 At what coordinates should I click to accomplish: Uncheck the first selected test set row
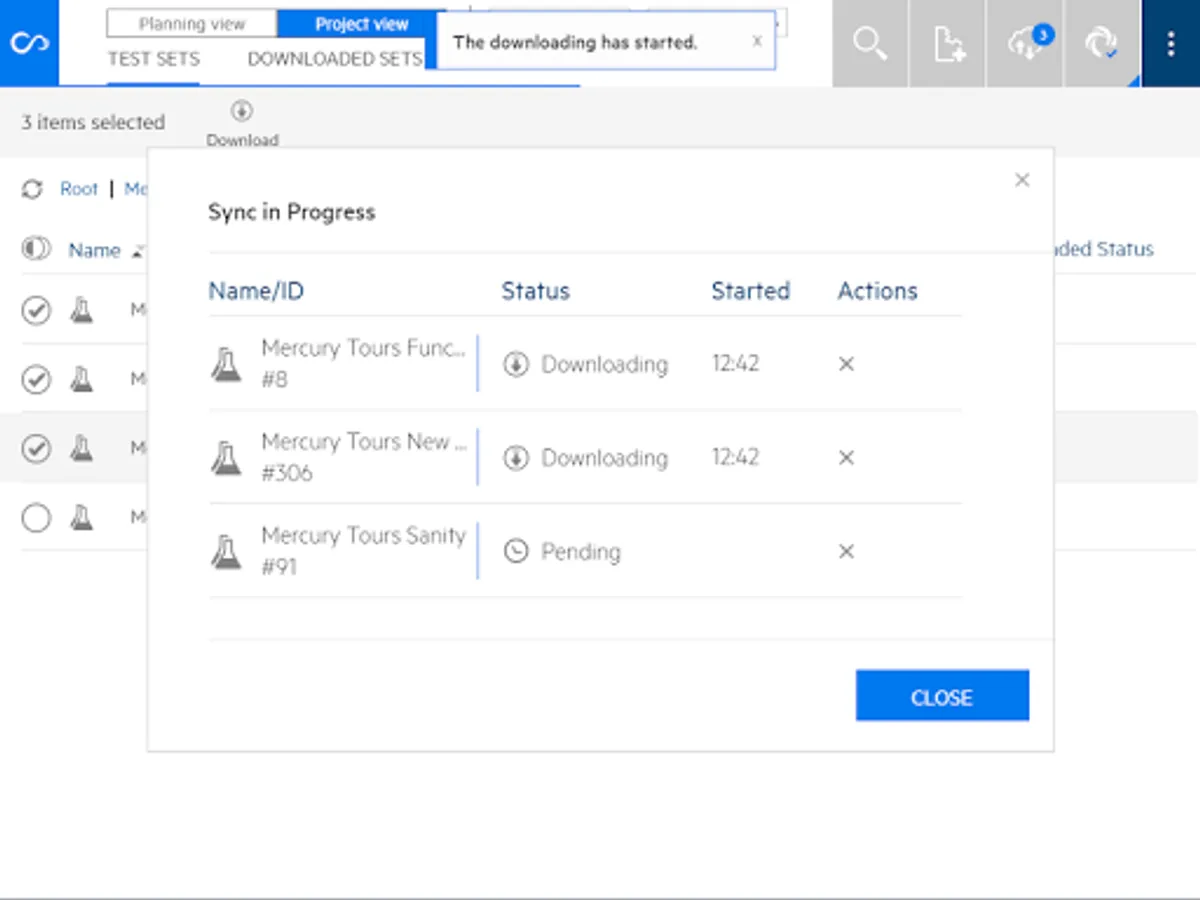[x=36, y=311]
